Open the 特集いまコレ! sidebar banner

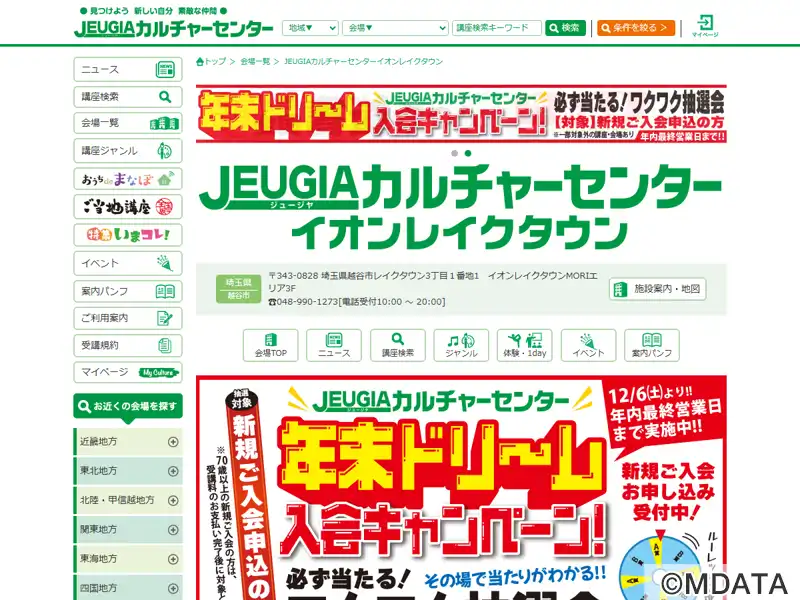(128, 235)
